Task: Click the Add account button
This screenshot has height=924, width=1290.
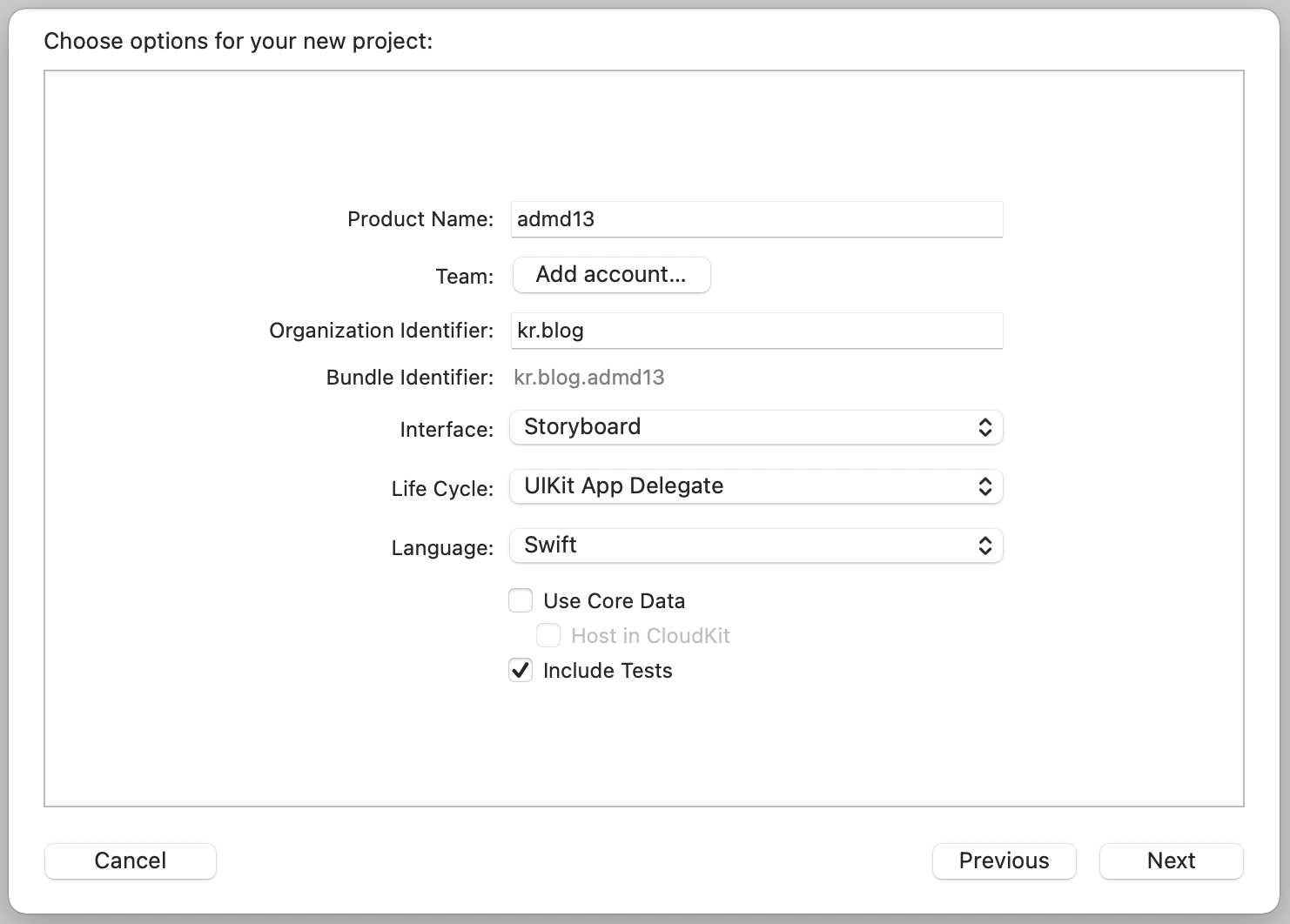Action: click(x=611, y=275)
